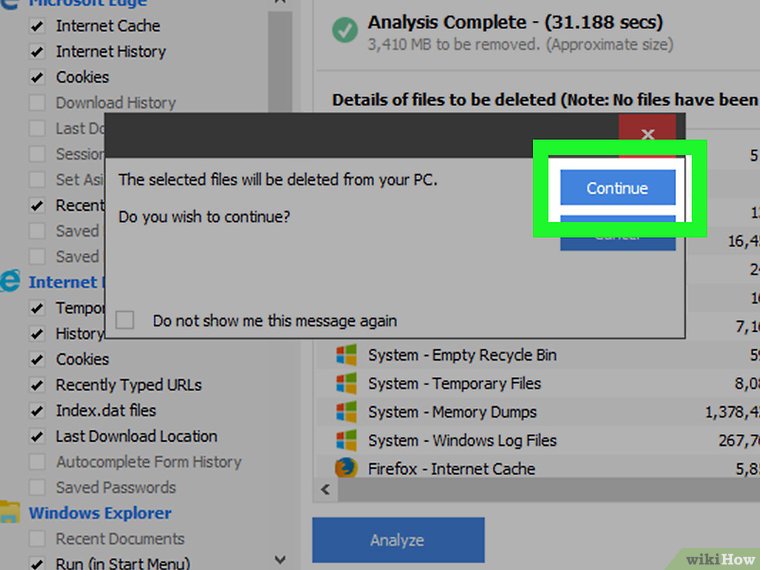Click the Windows Explorer folder icon
This screenshot has width=760, height=570.
[10, 512]
